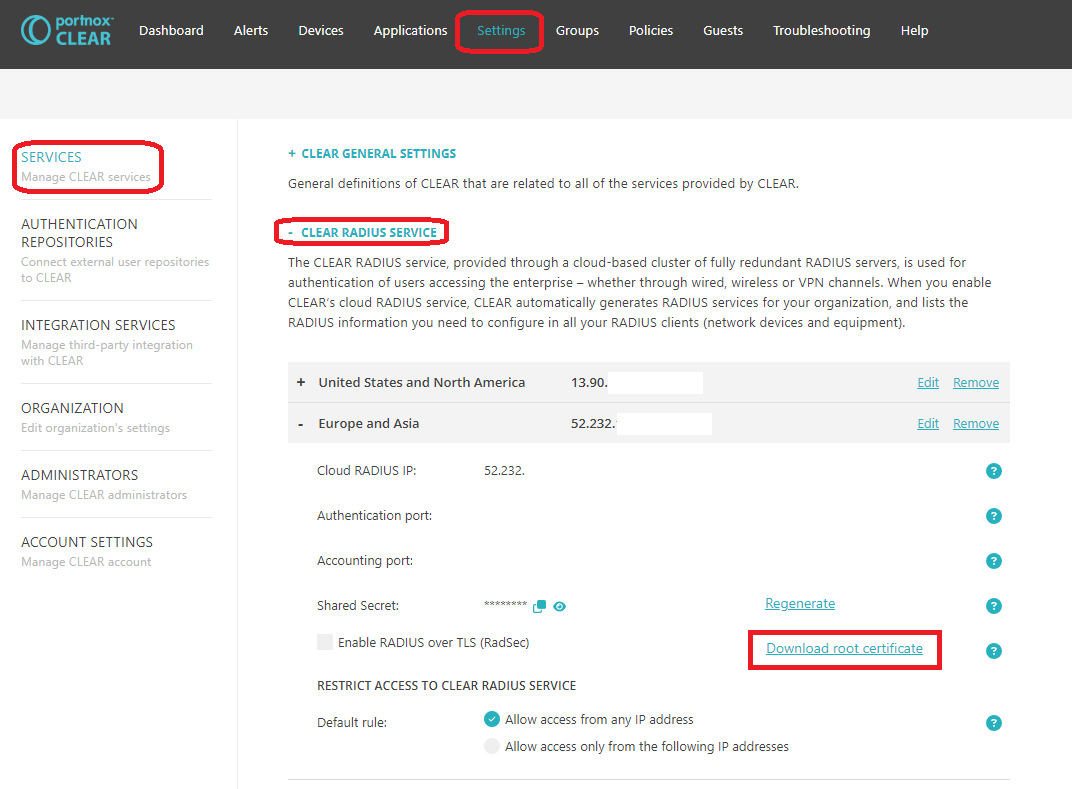The width and height of the screenshot is (1072, 789).
Task: Click the Portnox CLEAR logo
Action: (x=66, y=31)
